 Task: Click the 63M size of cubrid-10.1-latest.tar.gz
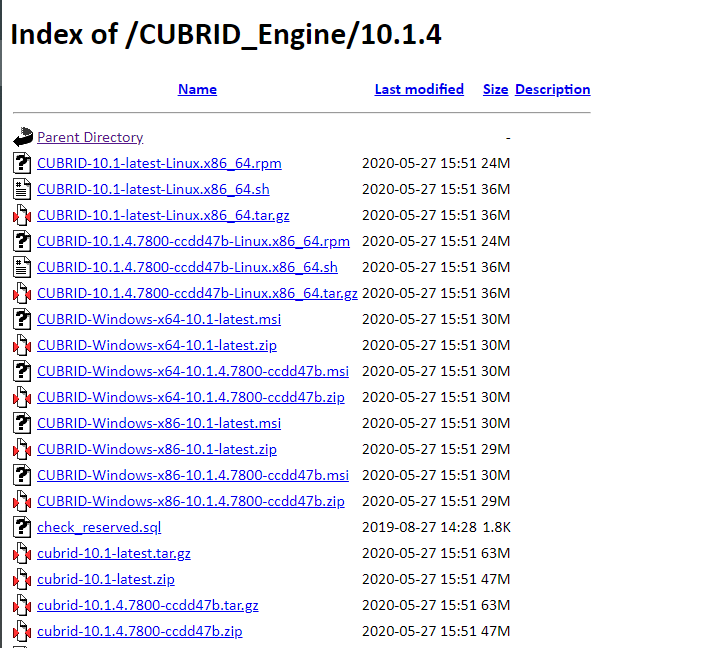click(496, 554)
